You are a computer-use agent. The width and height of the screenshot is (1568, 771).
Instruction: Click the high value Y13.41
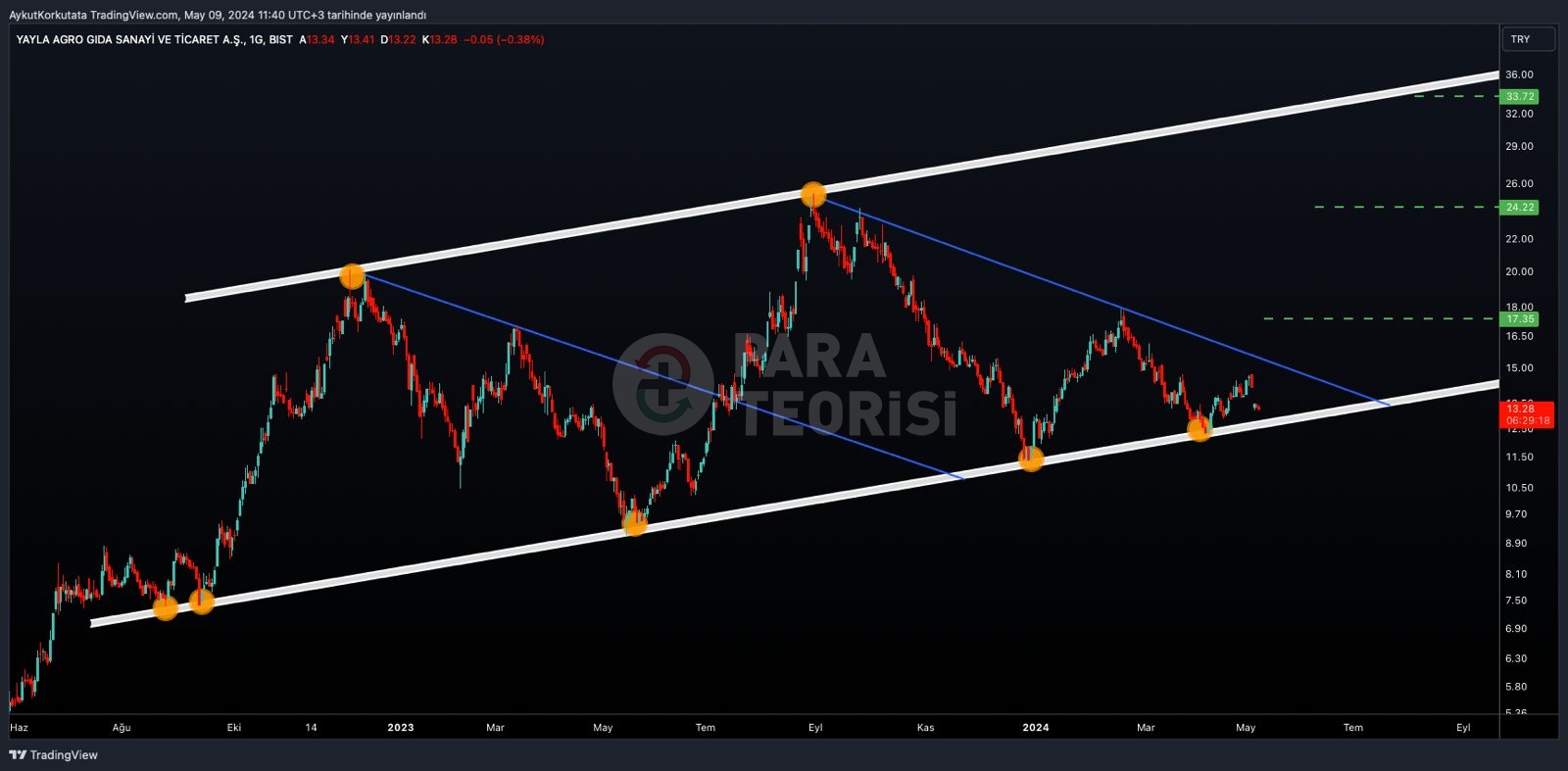[x=358, y=39]
